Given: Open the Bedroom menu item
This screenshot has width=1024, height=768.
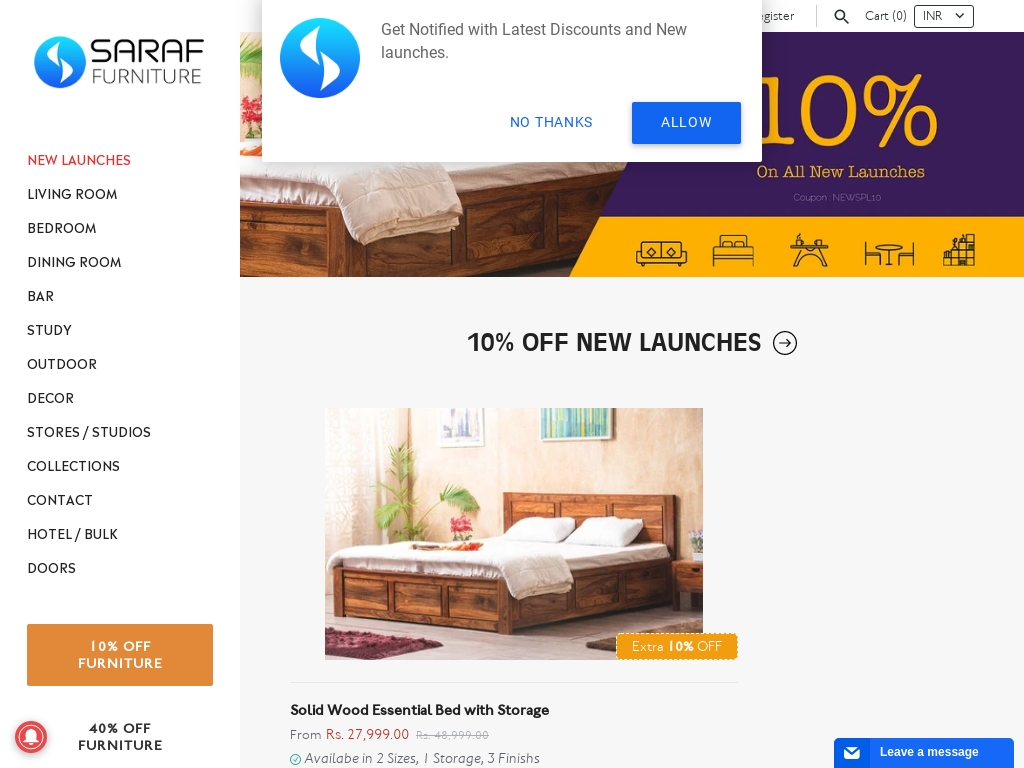Looking at the screenshot, I should (62, 228).
